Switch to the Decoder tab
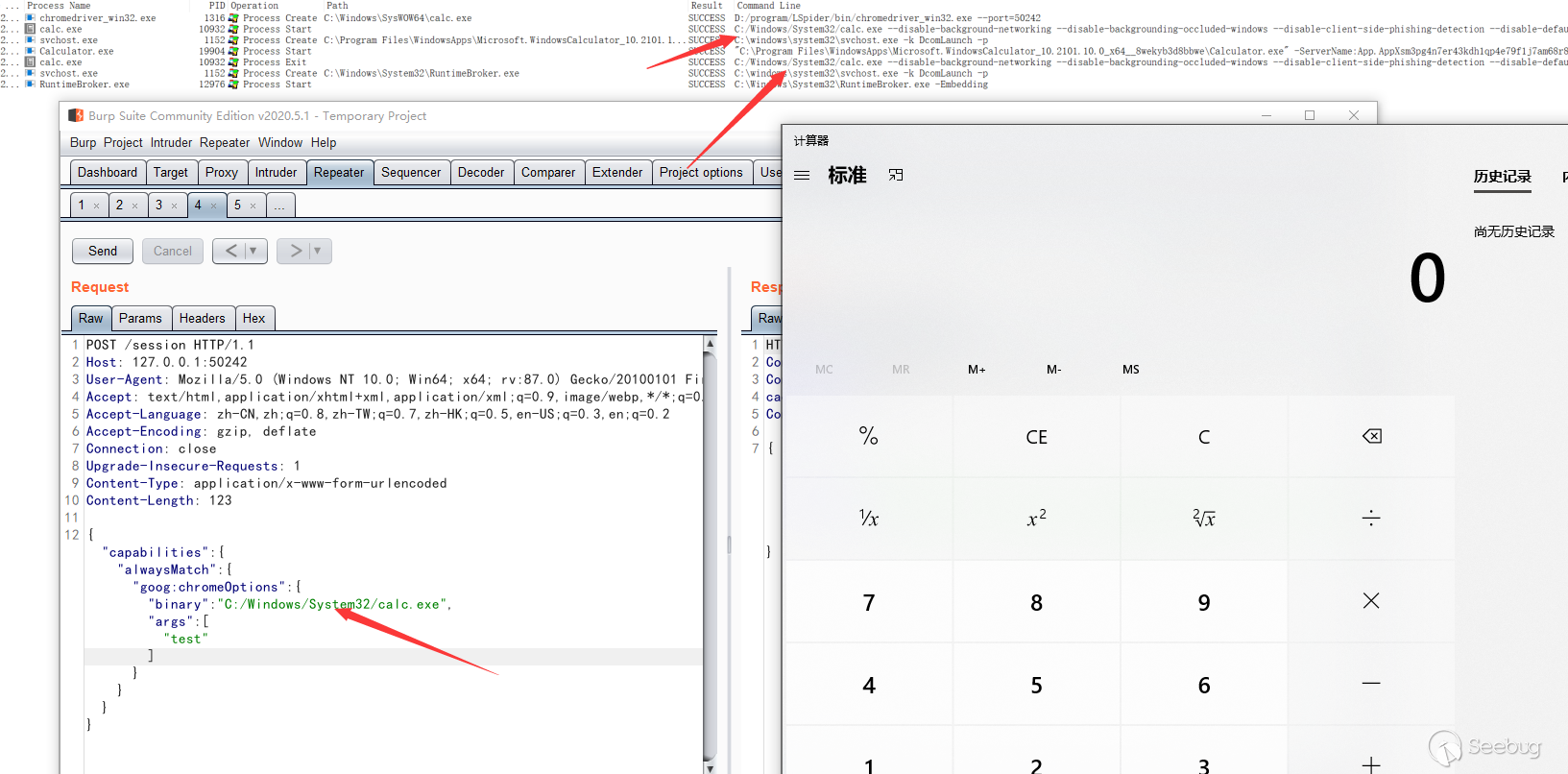 point(480,173)
